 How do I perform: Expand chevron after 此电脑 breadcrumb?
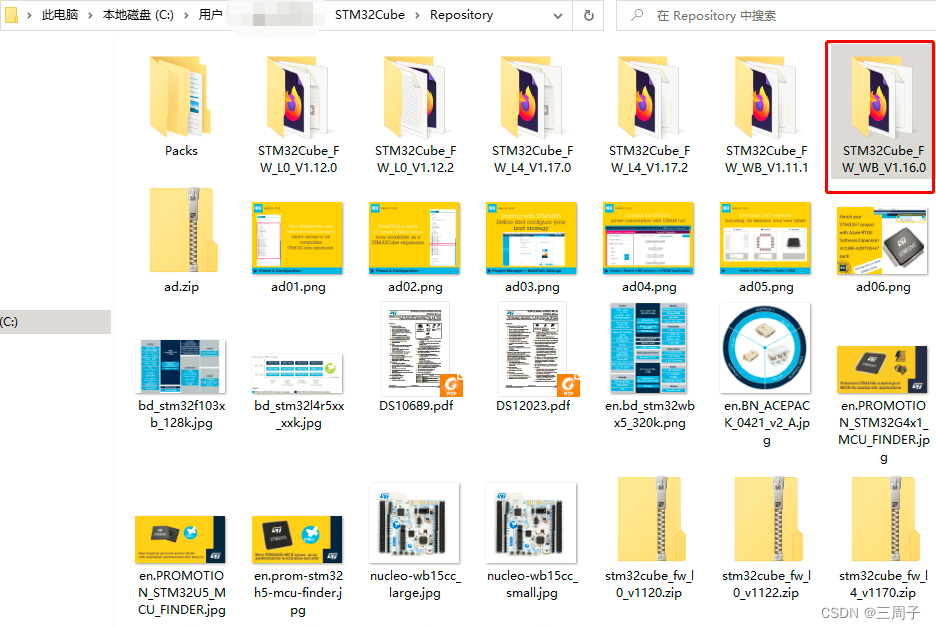pos(90,16)
